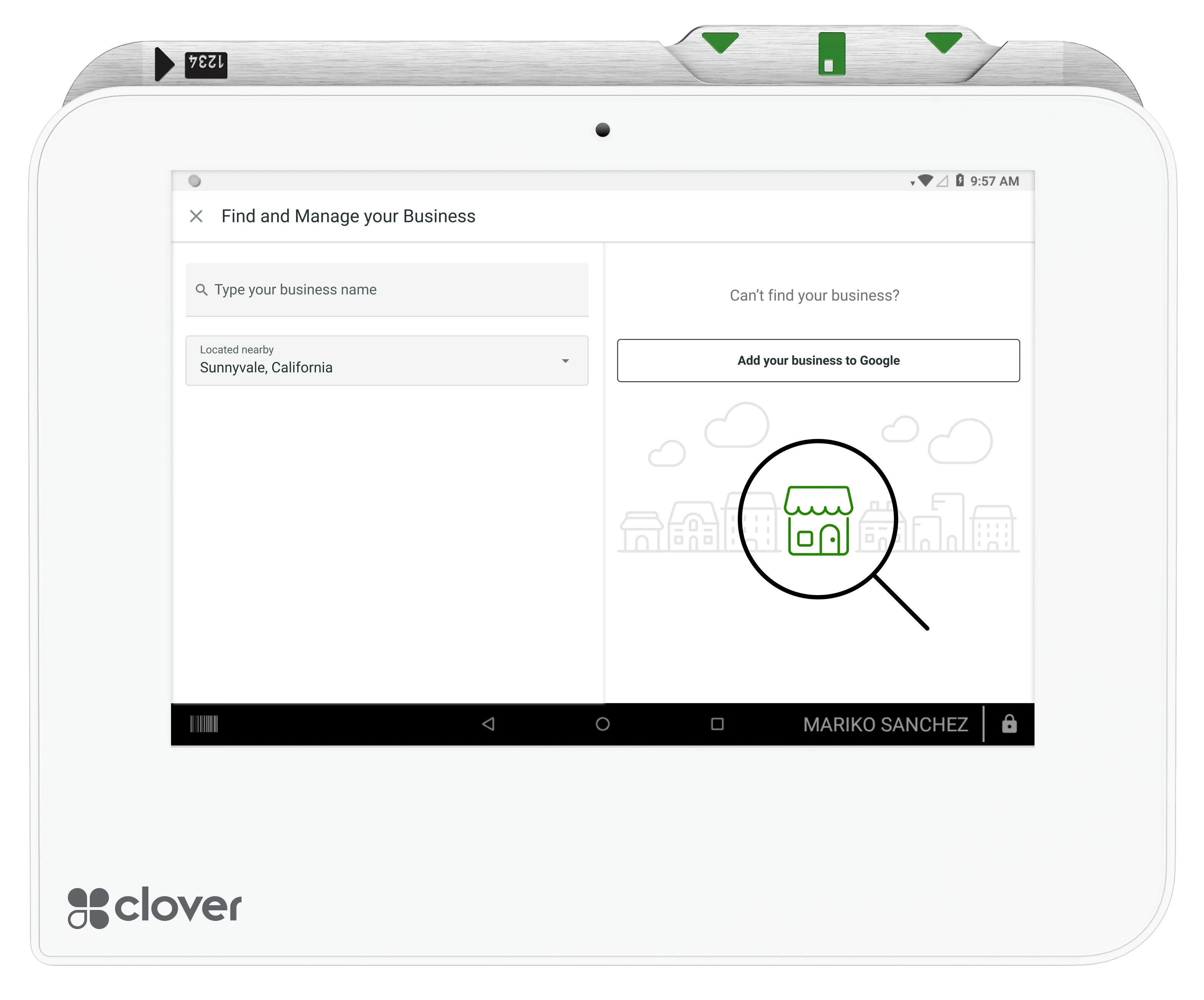
Task: Click Add your business to Google
Action: pos(818,361)
